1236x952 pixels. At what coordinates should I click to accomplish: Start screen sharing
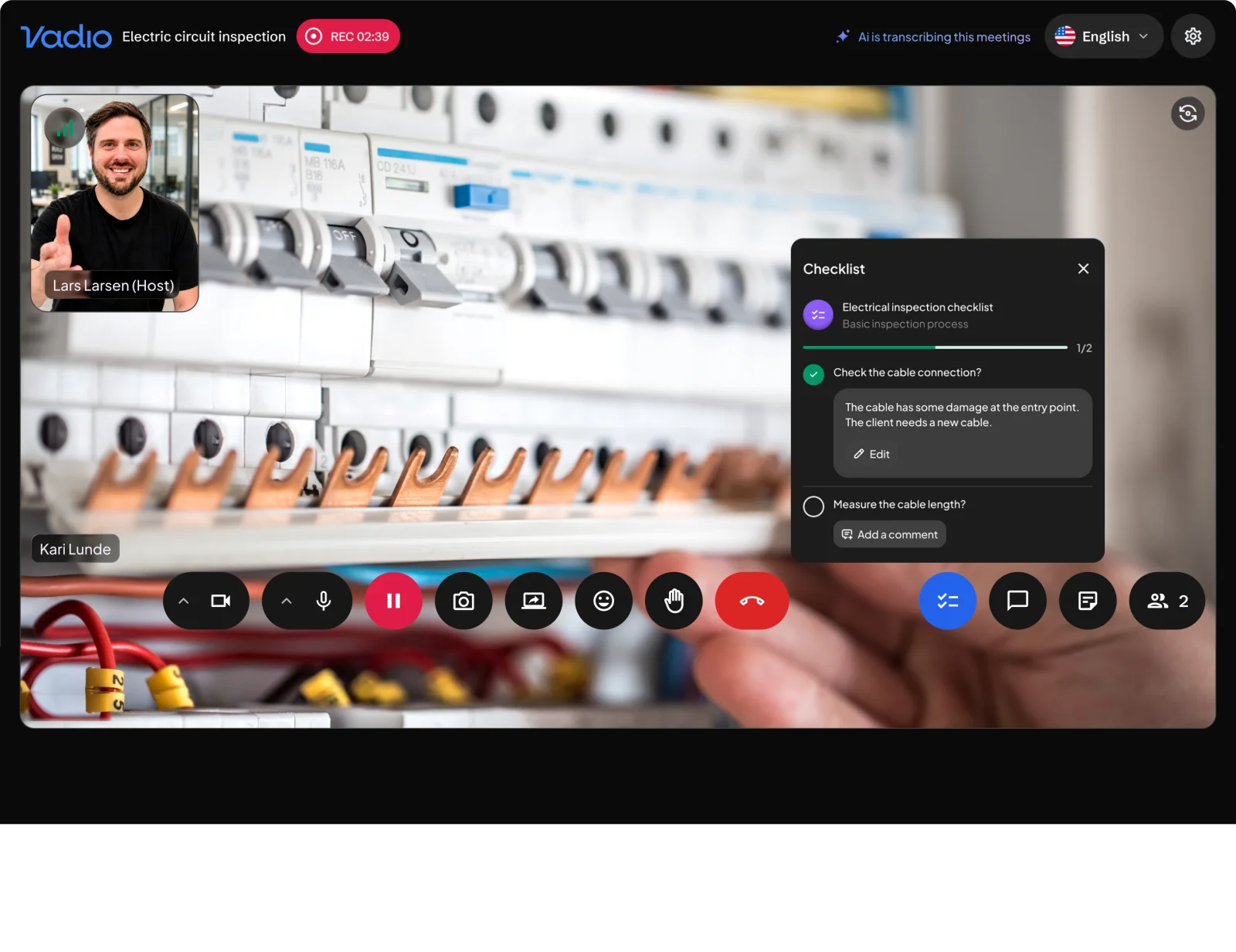[x=534, y=601]
